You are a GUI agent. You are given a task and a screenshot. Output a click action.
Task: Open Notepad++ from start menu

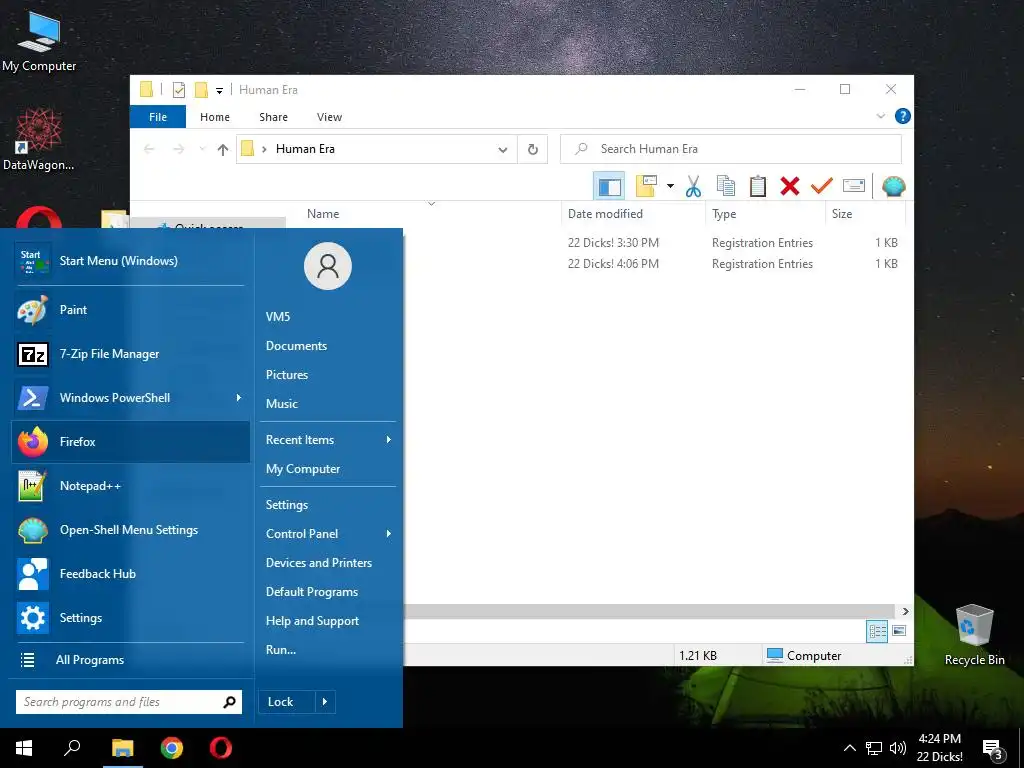(x=131, y=486)
